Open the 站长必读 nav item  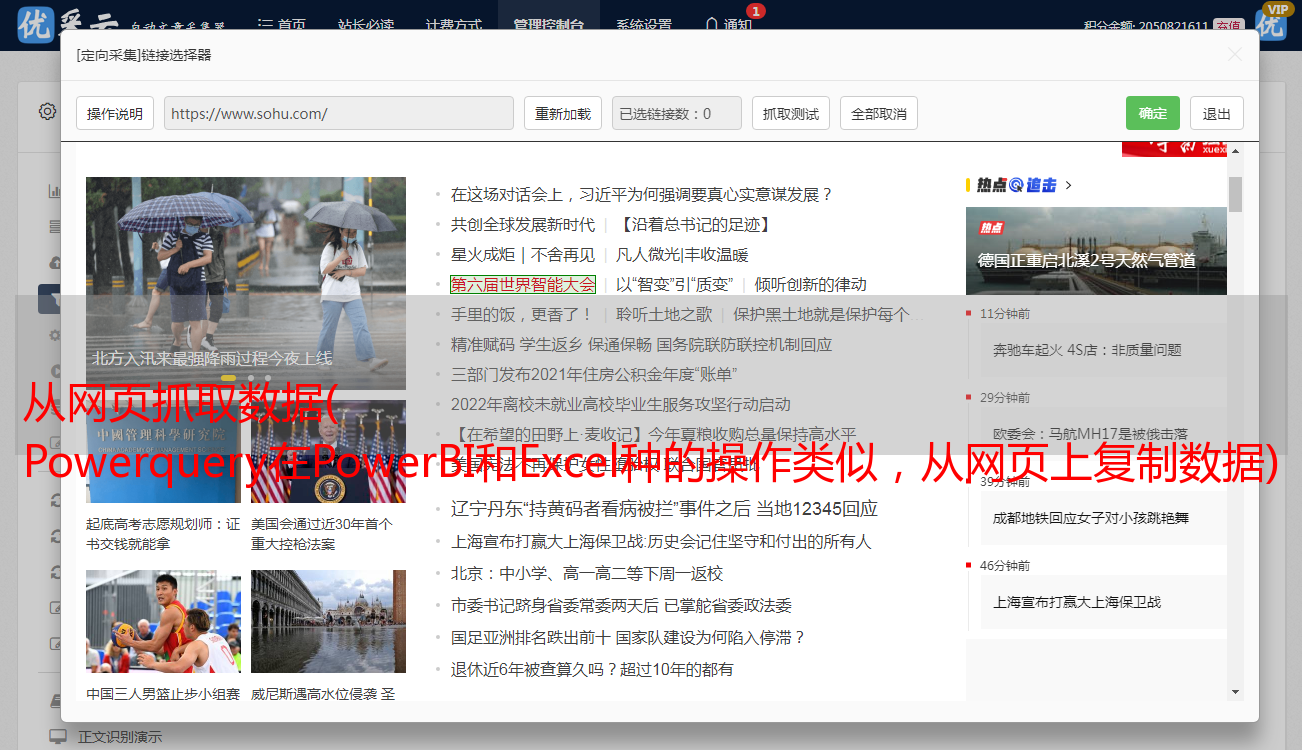(366, 26)
